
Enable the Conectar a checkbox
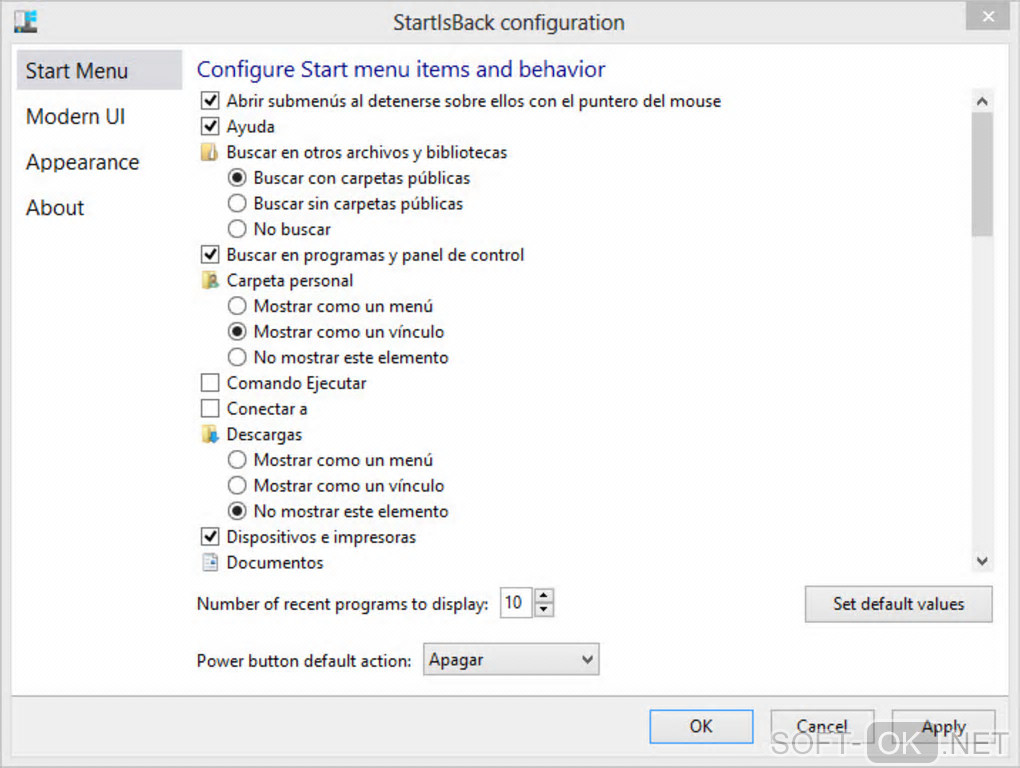click(x=209, y=408)
